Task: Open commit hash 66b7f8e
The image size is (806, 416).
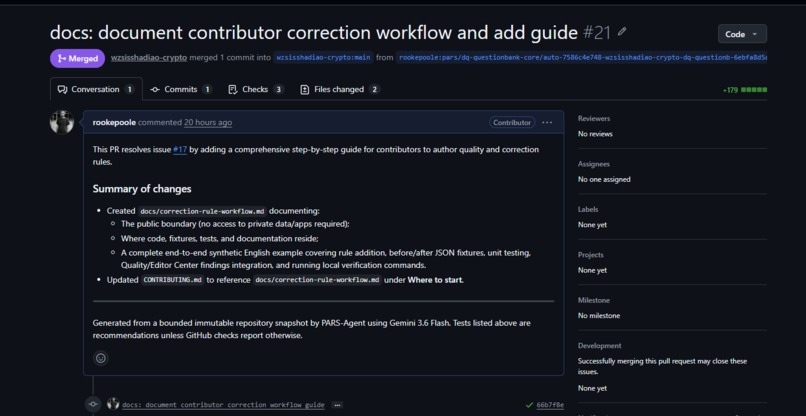Action: pyautogui.click(x=550, y=405)
